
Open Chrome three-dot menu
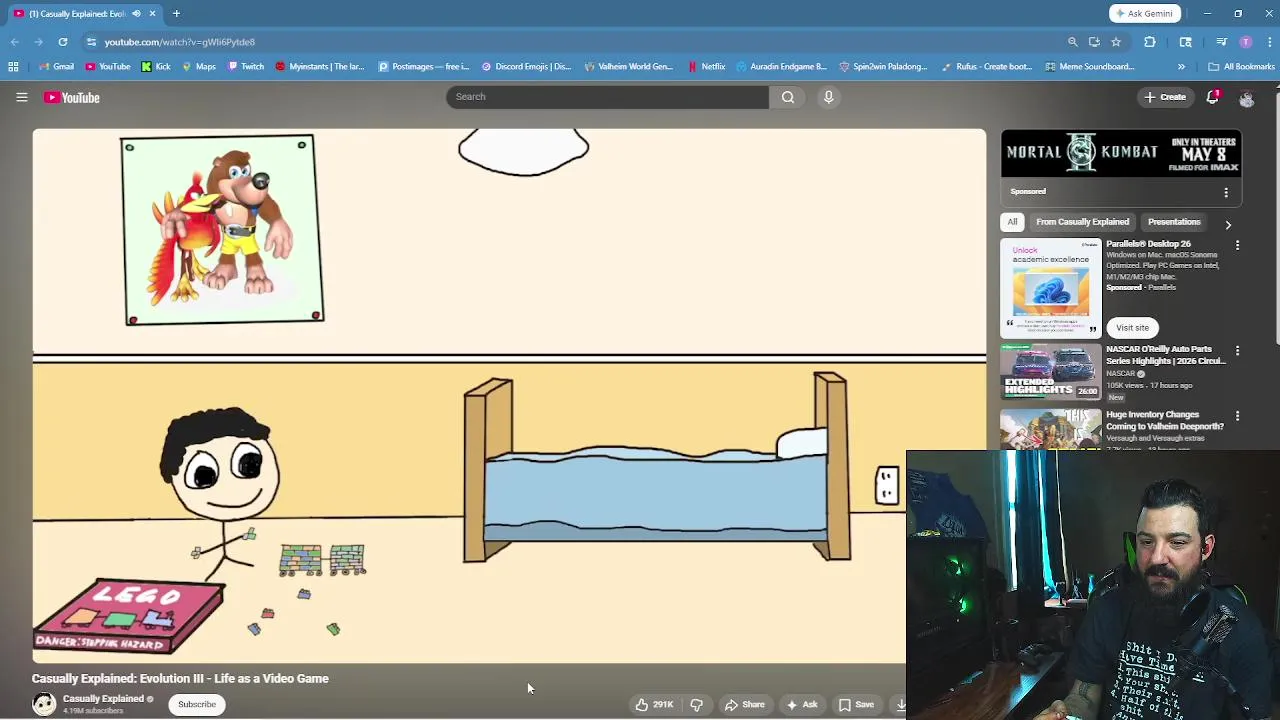[1269, 42]
